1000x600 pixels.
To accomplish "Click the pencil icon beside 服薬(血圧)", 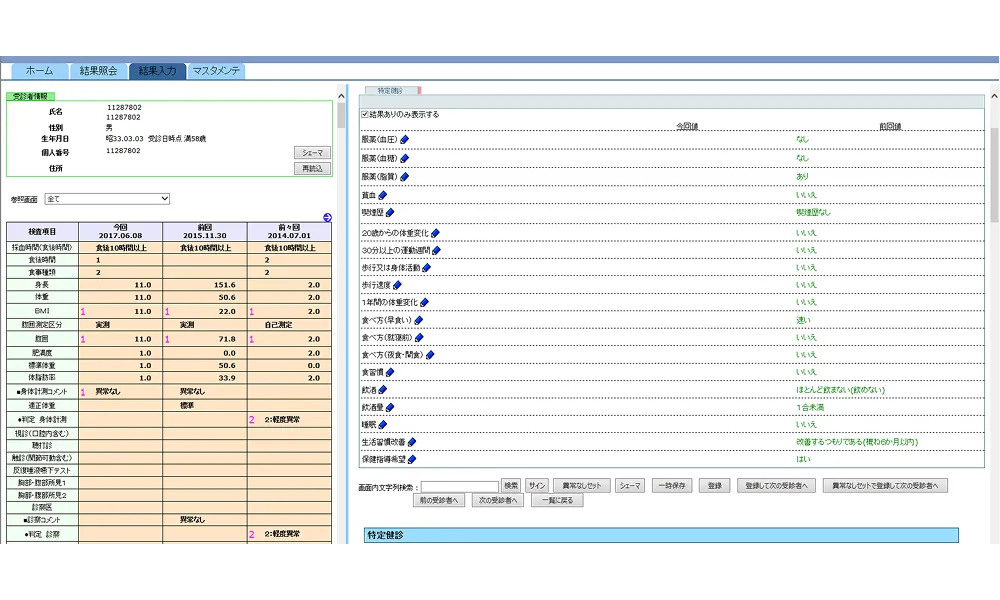I will (404, 140).
